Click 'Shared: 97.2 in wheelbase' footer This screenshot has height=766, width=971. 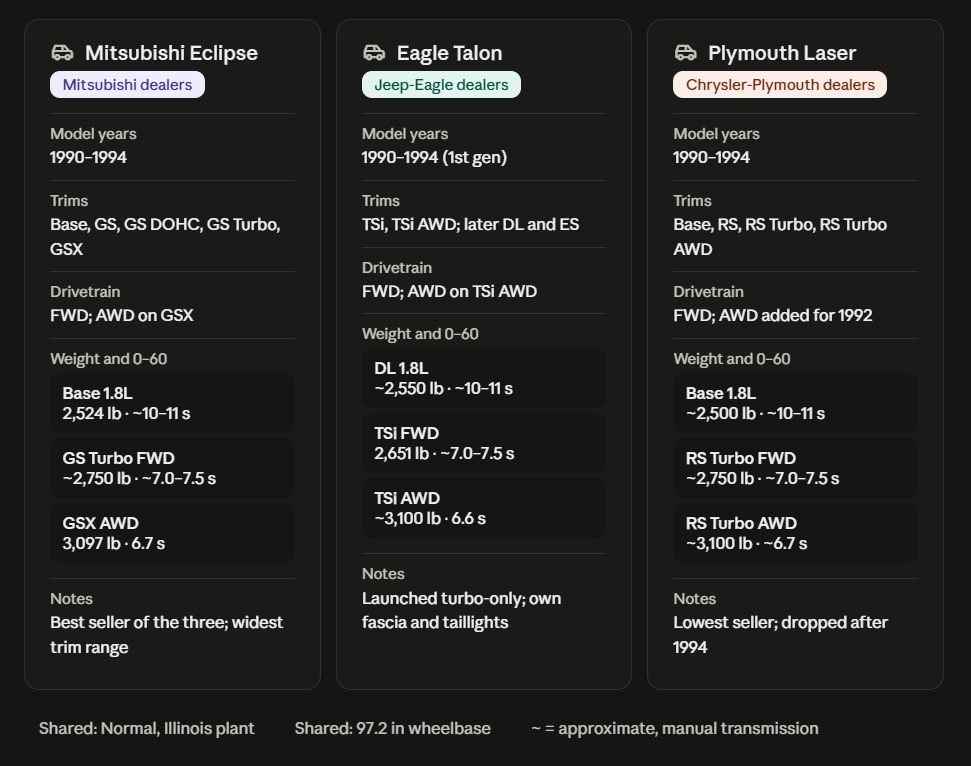click(x=393, y=728)
